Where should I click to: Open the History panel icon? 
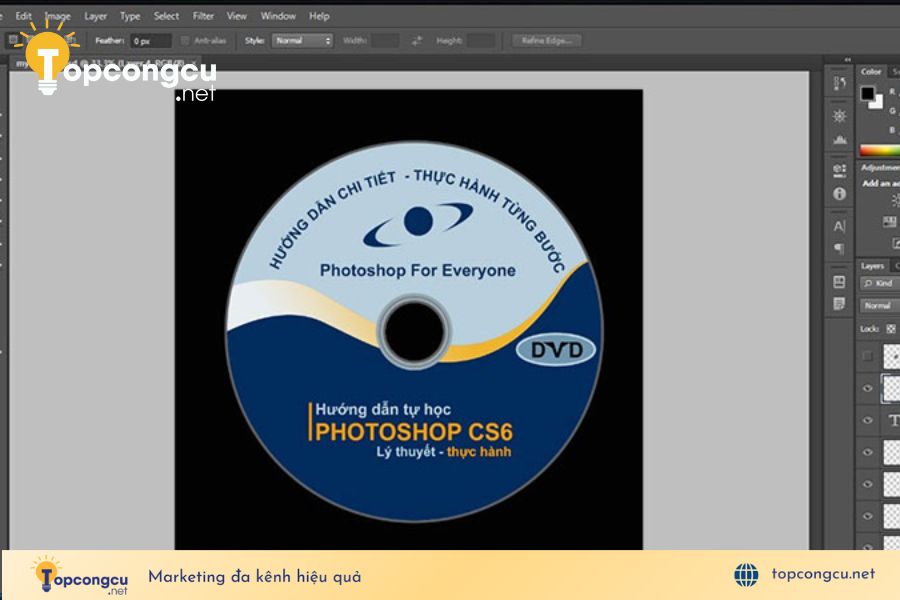point(839,84)
